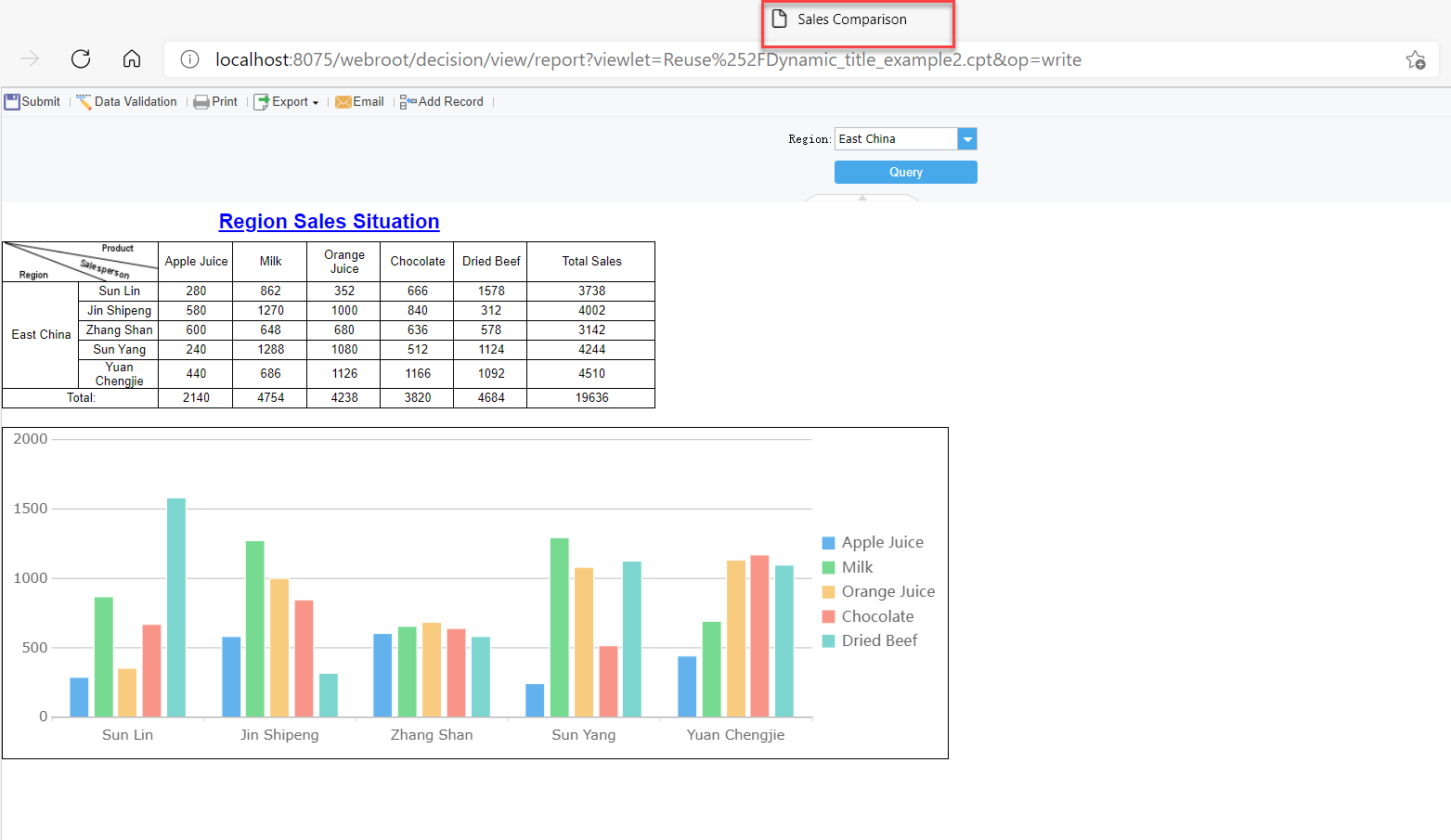Click the Add Record icon
The height and width of the screenshot is (840, 1451).
[406, 101]
